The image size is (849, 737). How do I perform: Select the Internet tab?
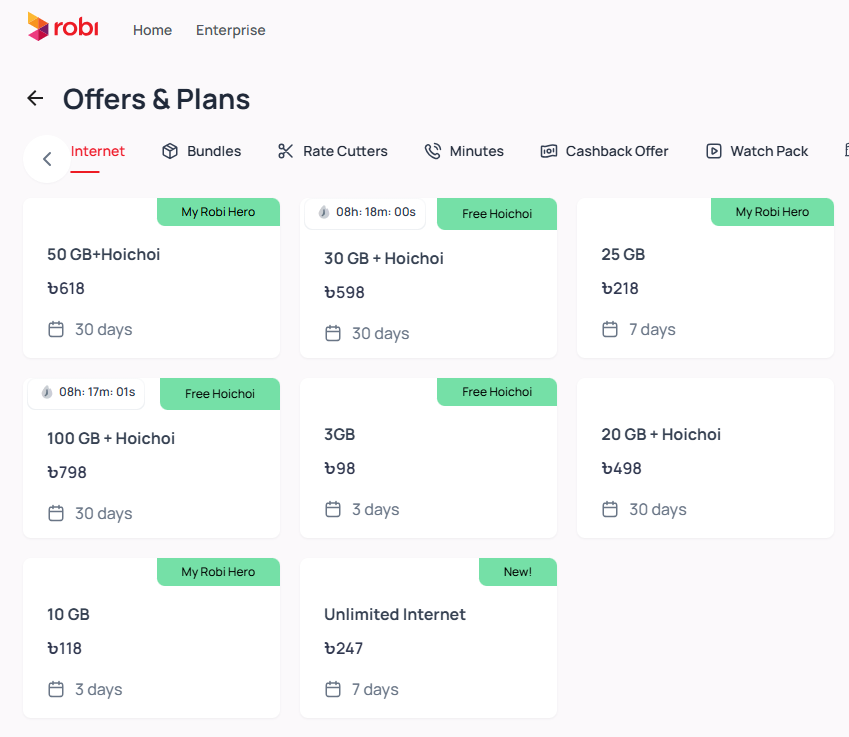click(x=98, y=151)
